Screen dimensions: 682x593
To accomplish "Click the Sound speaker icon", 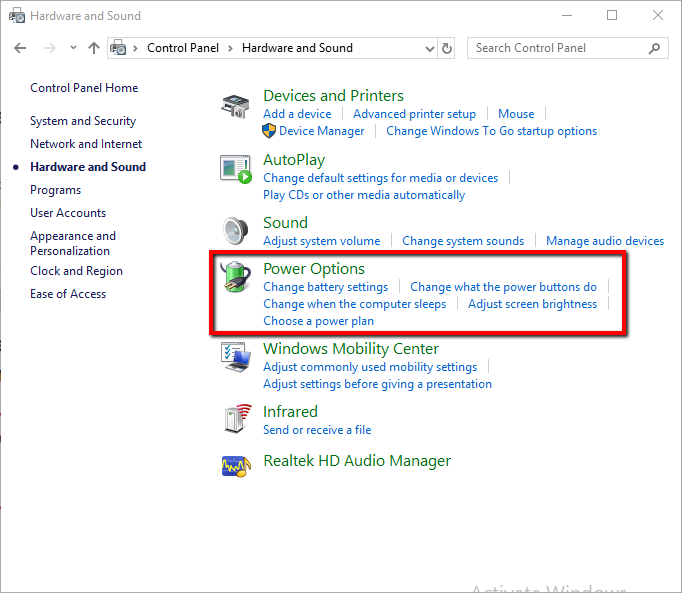I will (x=235, y=231).
